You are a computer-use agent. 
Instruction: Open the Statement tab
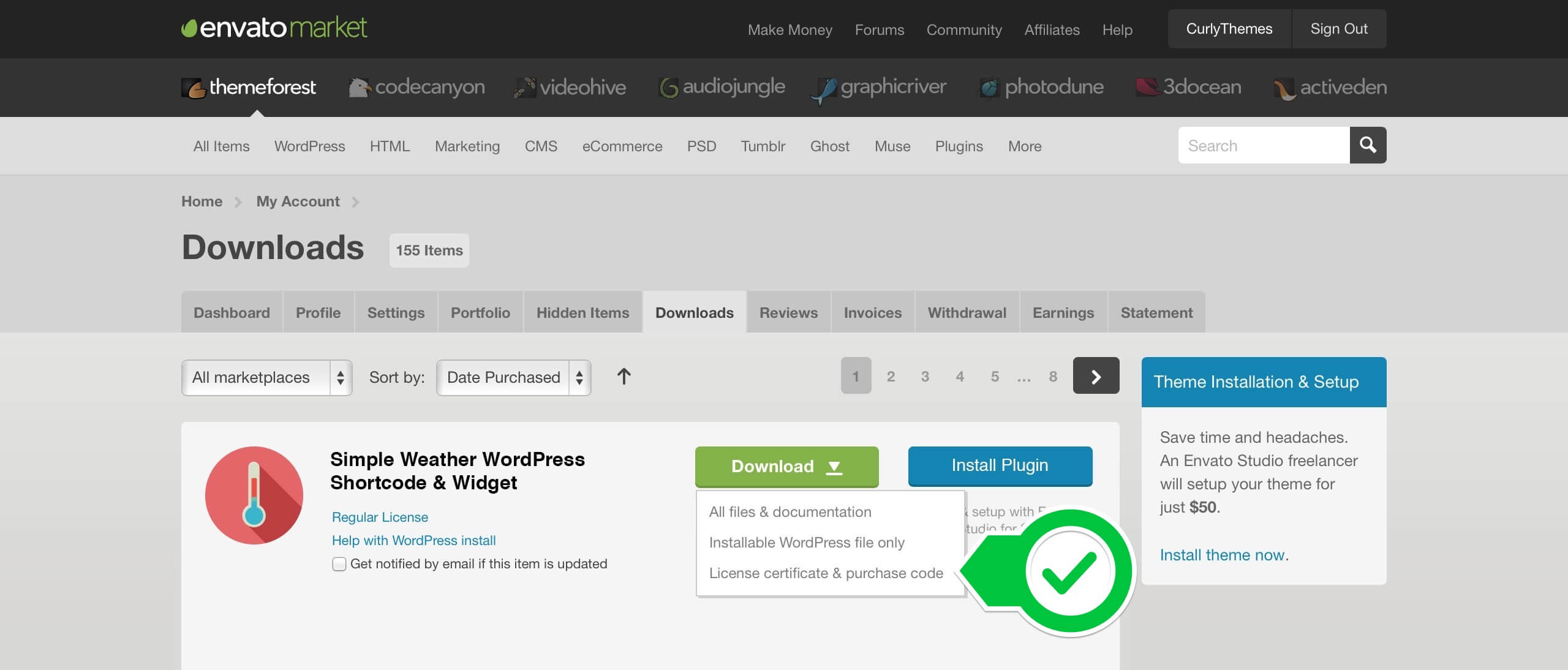tap(1156, 312)
